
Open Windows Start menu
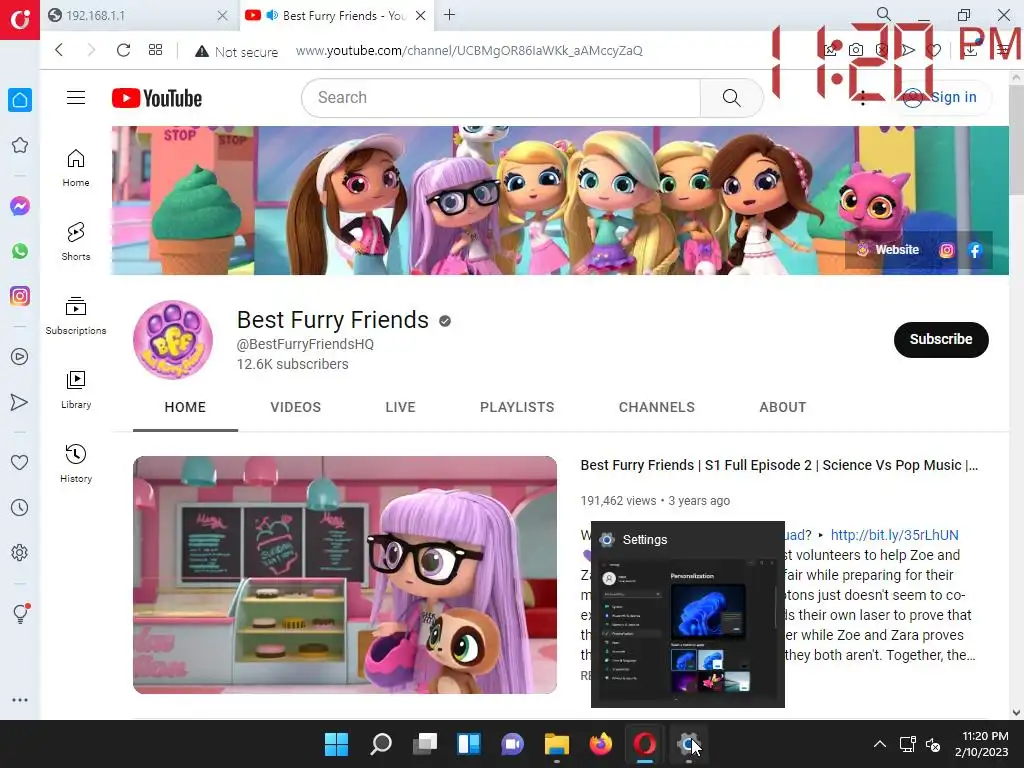click(336, 744)
